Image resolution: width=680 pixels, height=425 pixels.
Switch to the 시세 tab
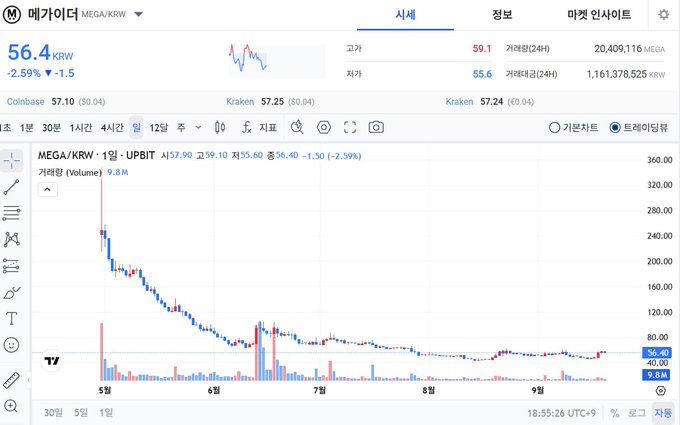405,15
